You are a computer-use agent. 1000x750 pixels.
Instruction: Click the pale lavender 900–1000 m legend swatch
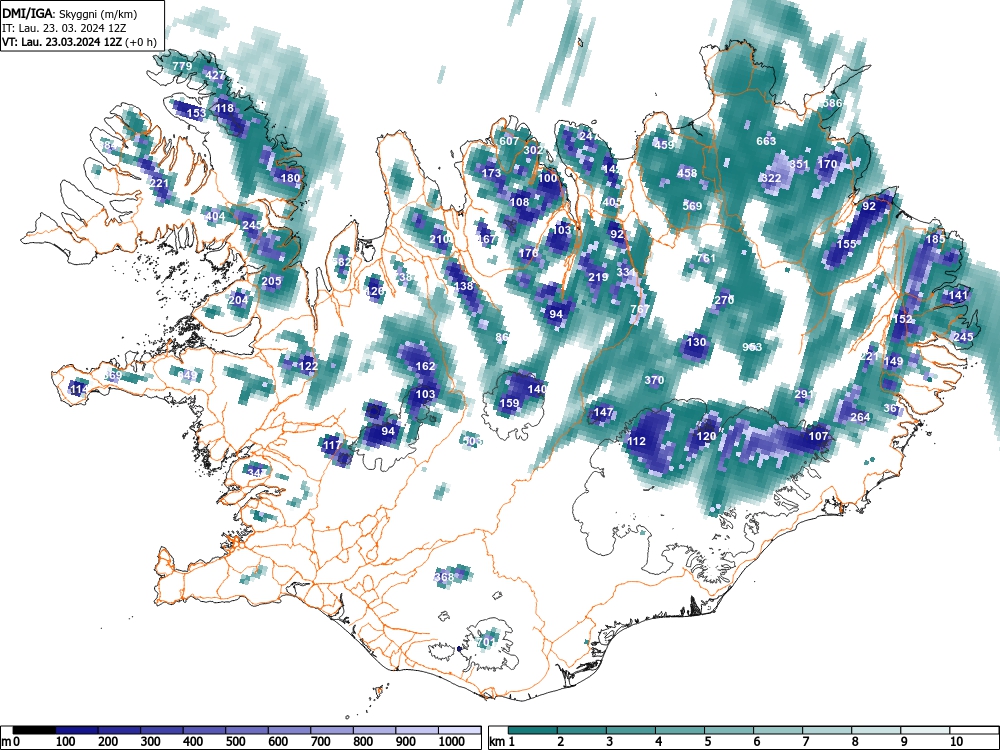click(417, 730)
